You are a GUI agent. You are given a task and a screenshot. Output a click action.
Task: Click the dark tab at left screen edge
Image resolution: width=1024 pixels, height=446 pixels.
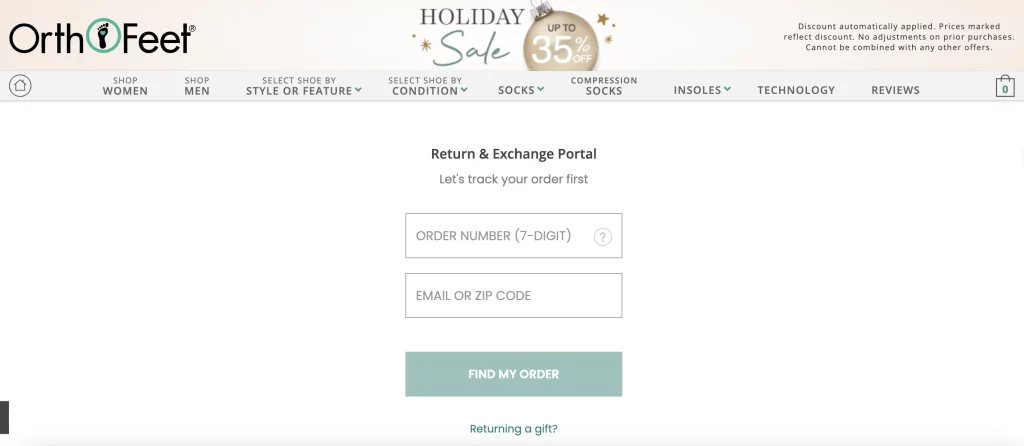pyautogui.click(x=4, y=416)
